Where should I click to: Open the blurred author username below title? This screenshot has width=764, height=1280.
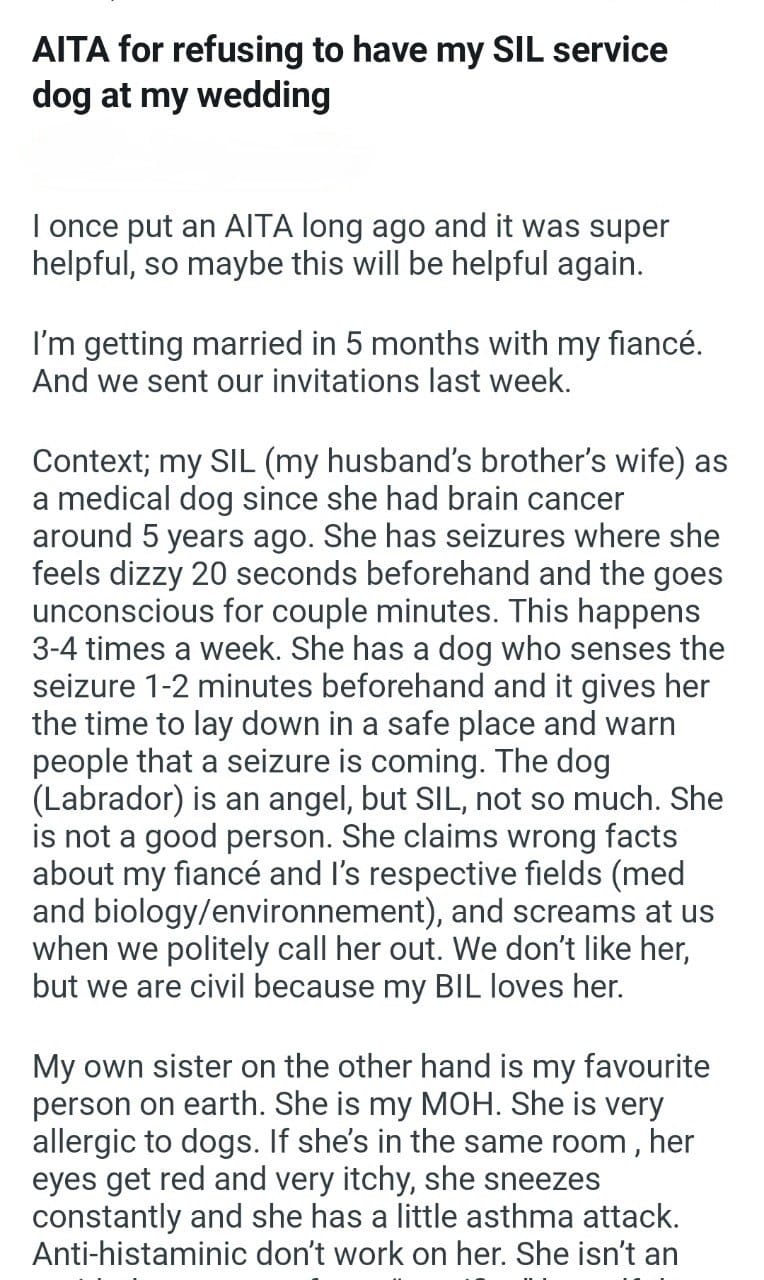[x=200, y=162]
